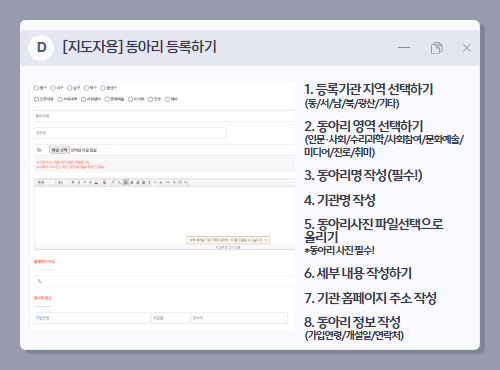The height and width of the screenshot is (370, 500).
Task: Minimize the 동아리 등록하기 window
Action: 404,48
